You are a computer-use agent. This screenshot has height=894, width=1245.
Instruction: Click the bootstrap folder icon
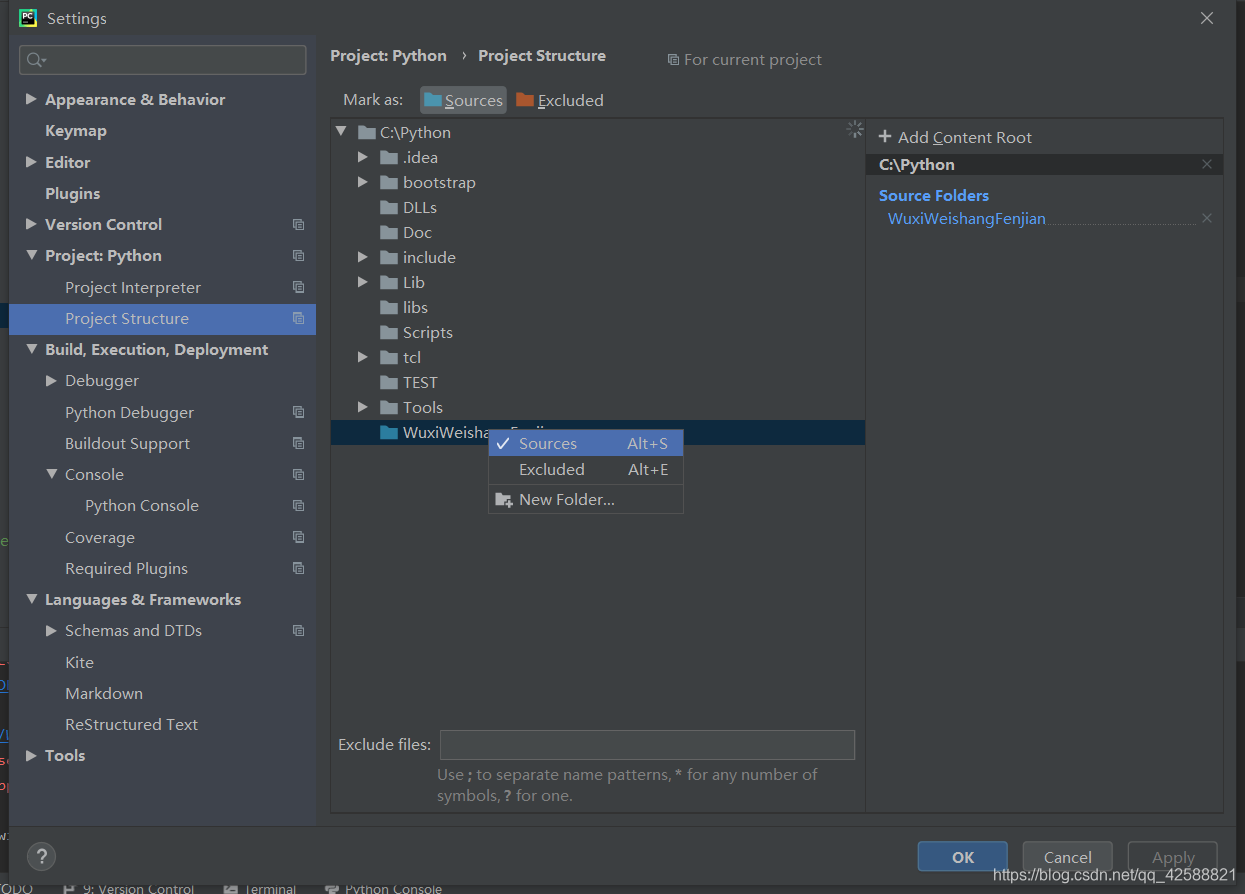click(x=389, y=182)
